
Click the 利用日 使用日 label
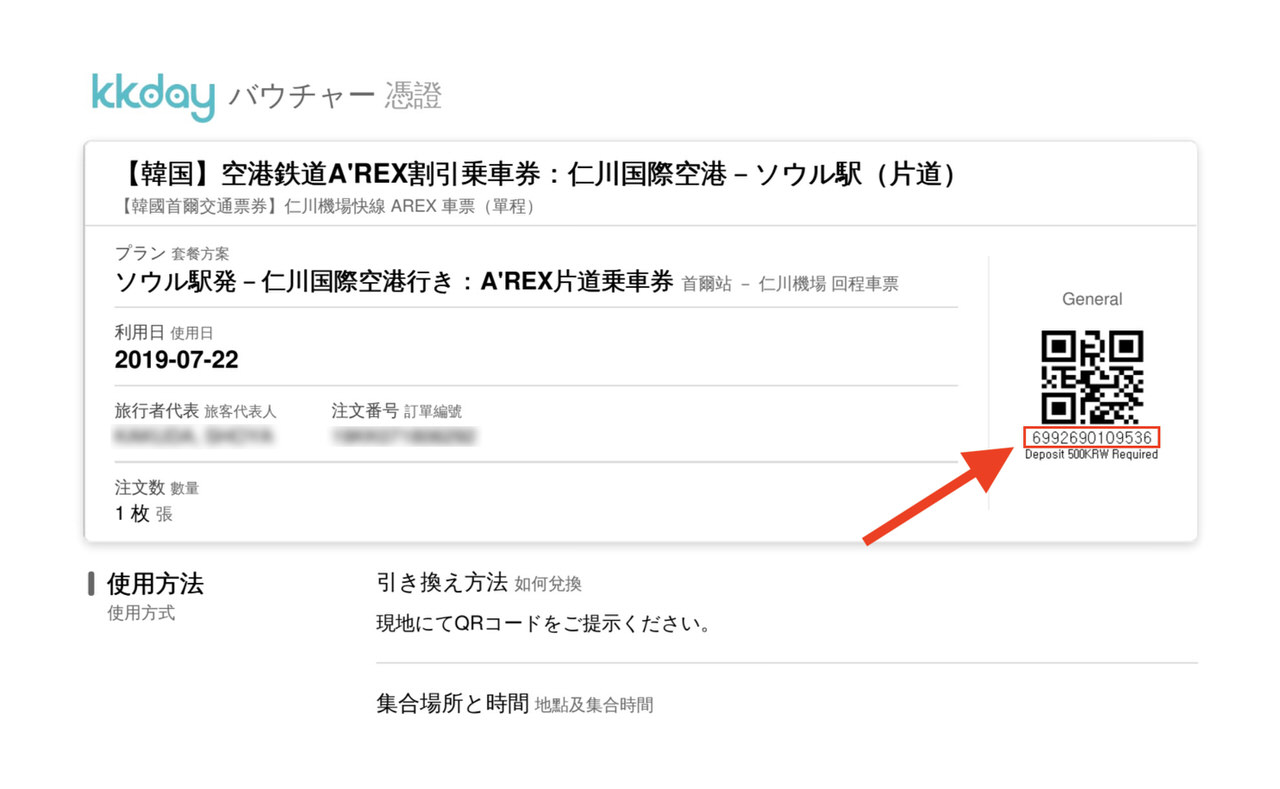coord(164,333)
